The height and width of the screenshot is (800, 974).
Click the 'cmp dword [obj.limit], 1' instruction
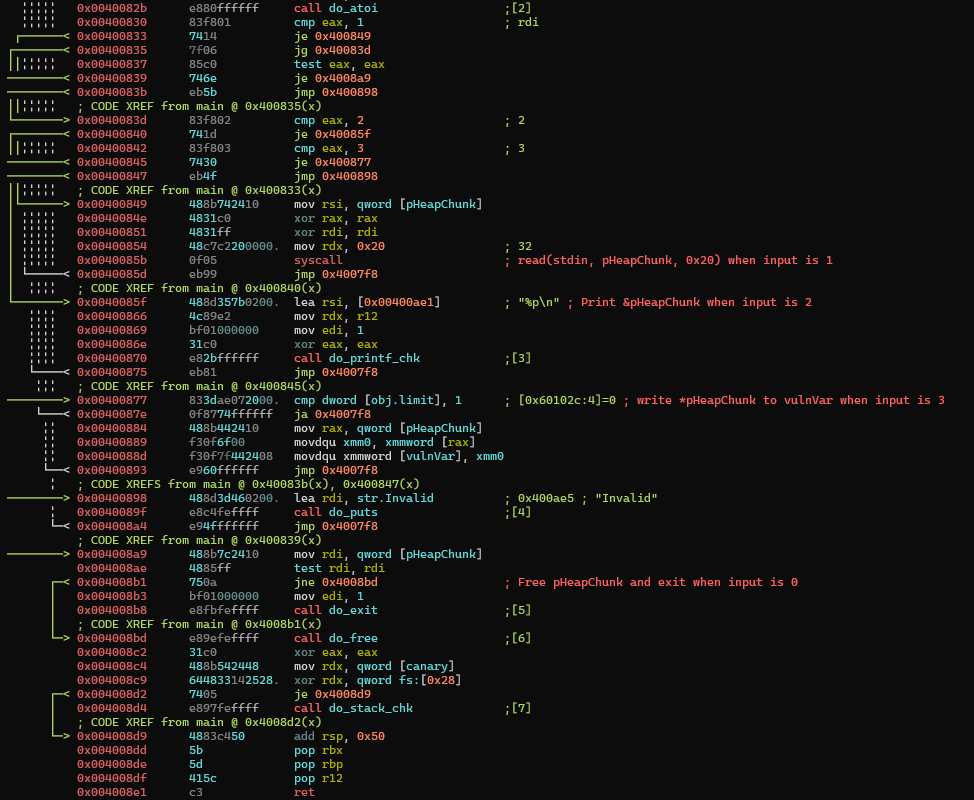pyautogui.click(x=378, y=401)
